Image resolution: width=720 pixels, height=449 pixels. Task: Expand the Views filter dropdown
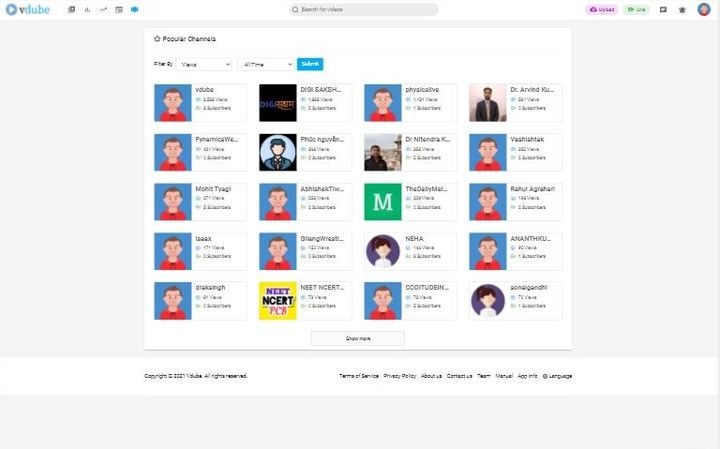pyautogui.click(x=204, y=64)
